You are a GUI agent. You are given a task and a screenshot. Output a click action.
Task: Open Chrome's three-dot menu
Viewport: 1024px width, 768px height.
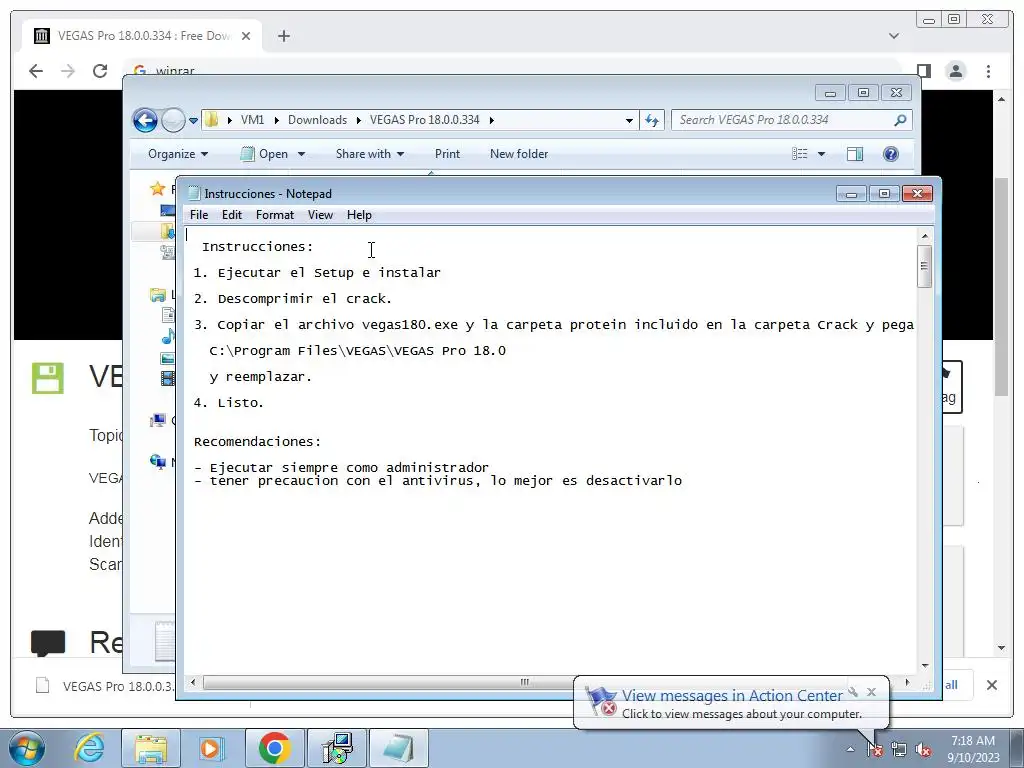(988, 71)
